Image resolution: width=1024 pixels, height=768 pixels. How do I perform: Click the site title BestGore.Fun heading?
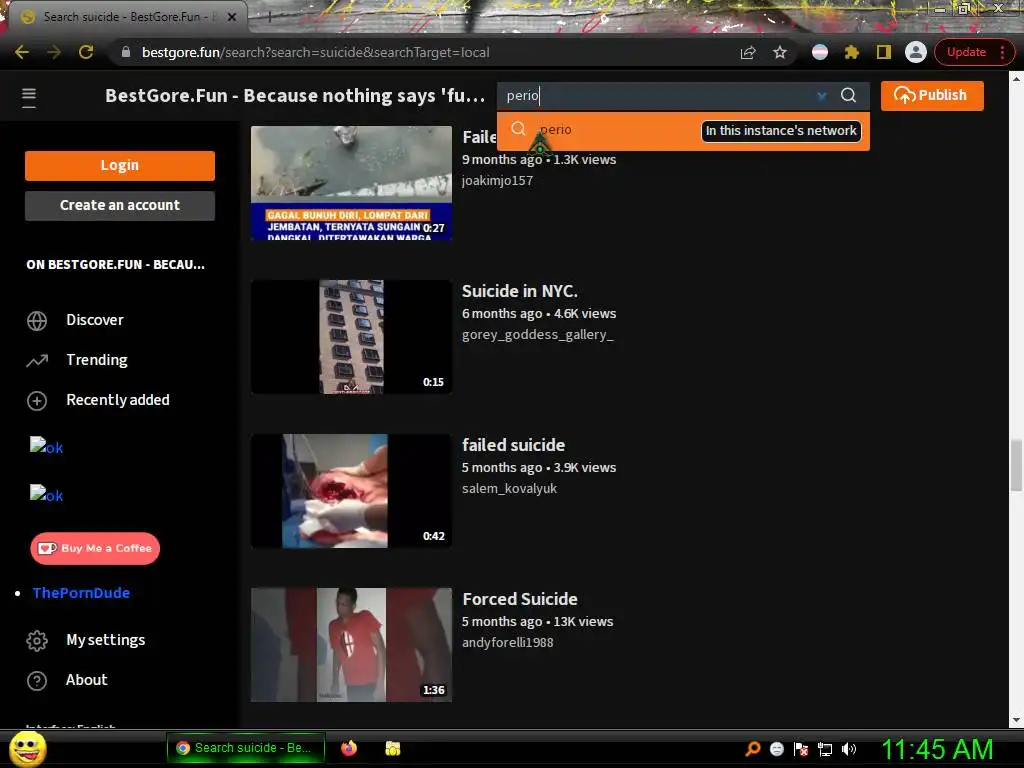click(295, 96)
